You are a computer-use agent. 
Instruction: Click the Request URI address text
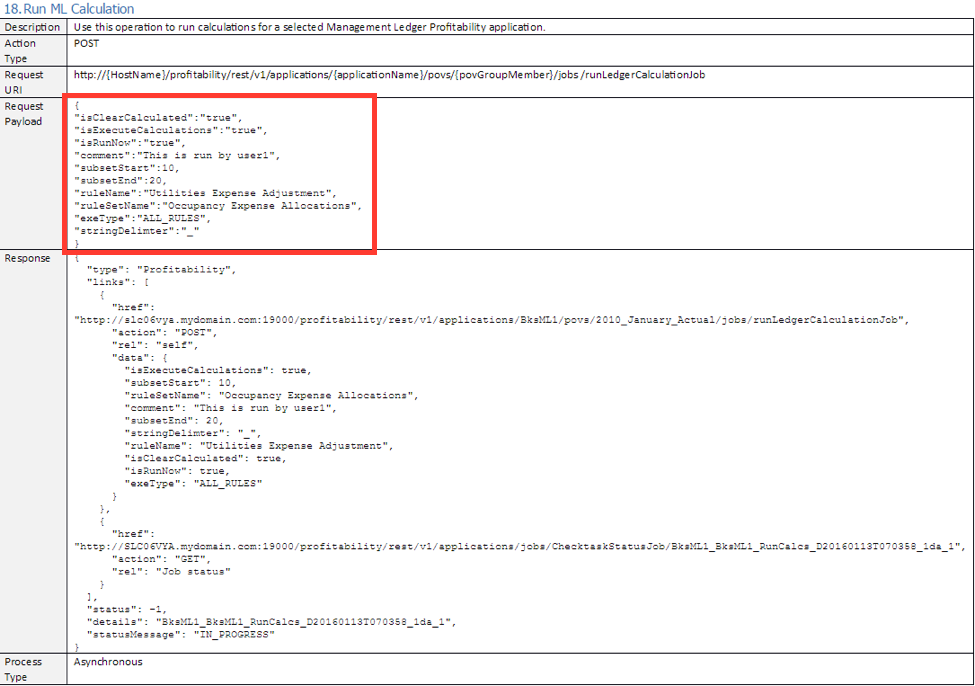tap(395, 75)
